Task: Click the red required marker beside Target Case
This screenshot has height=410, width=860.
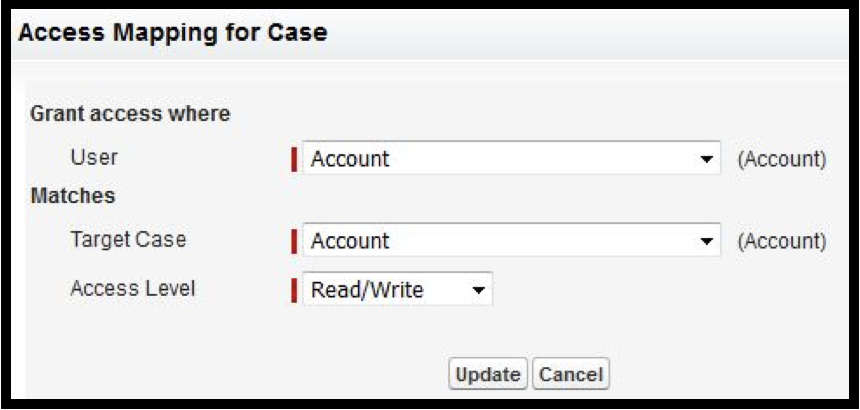Action: [294, 241]
